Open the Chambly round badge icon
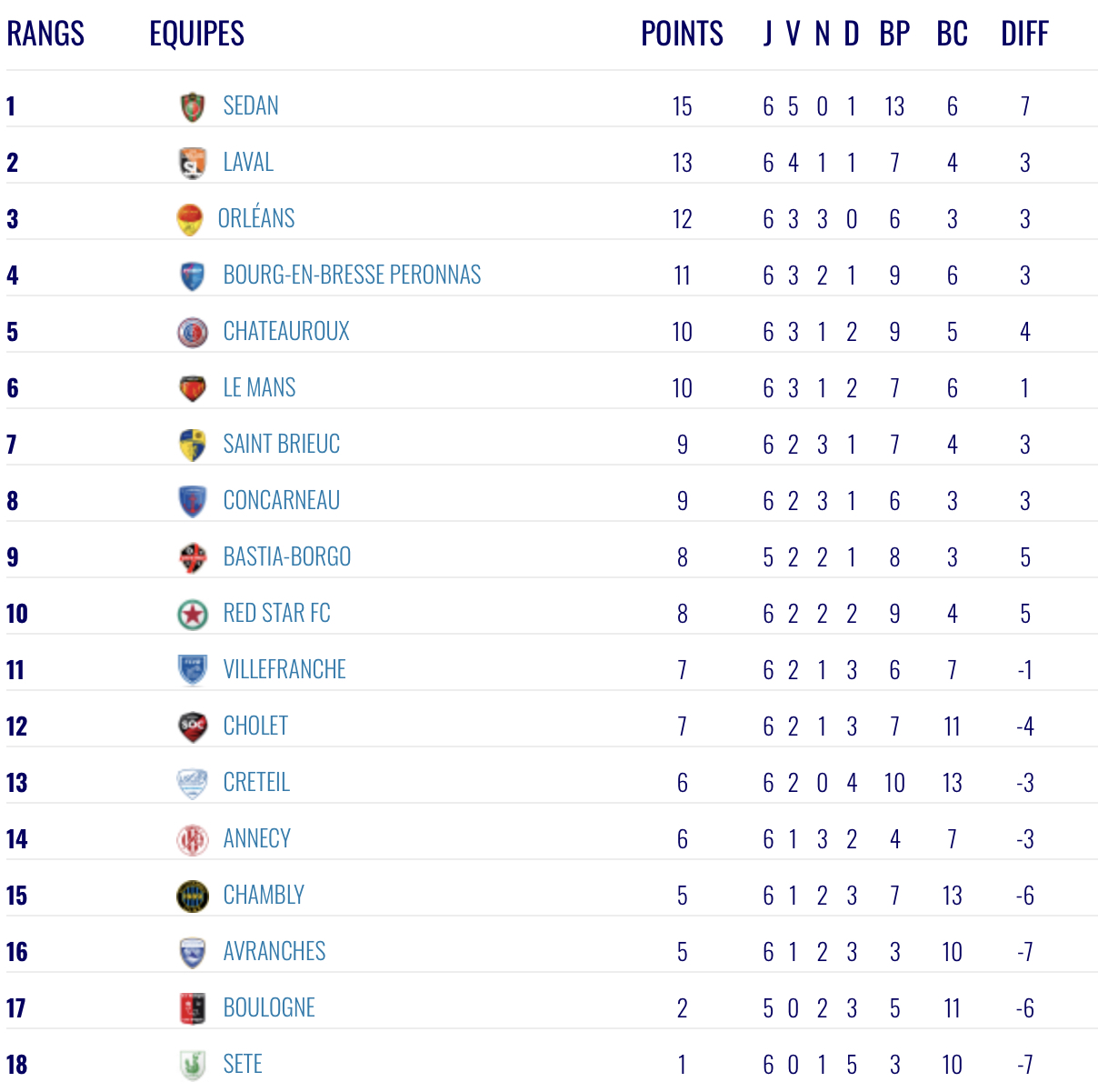 (x=192, y=896)
